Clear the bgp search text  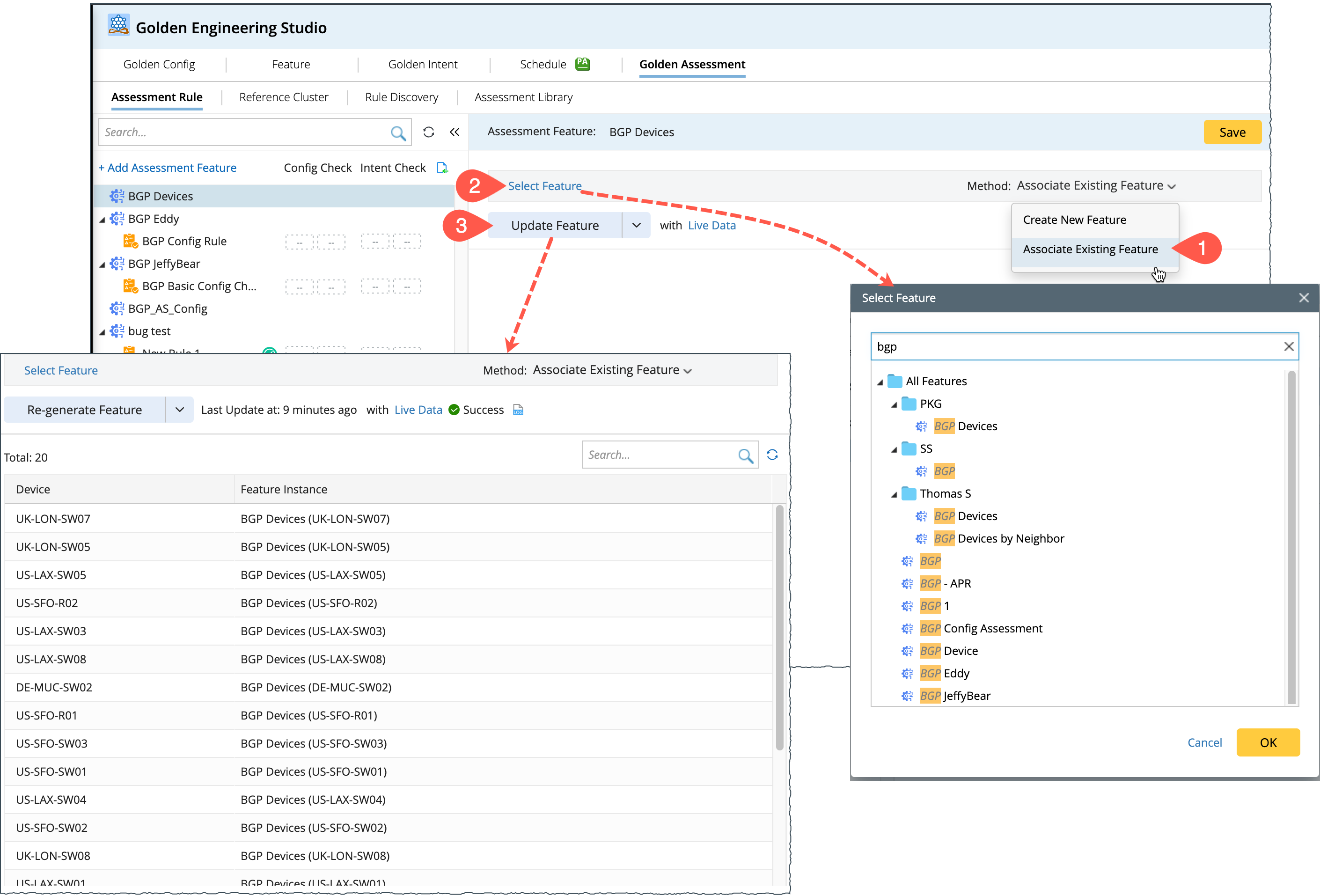tap(1288, 346)
